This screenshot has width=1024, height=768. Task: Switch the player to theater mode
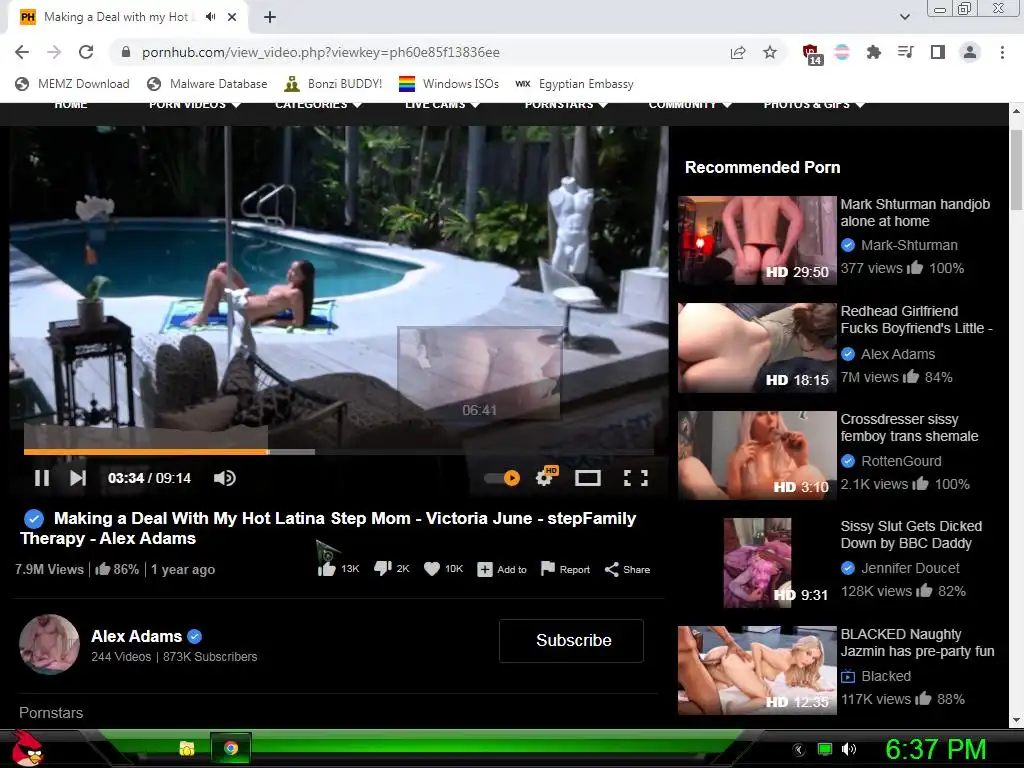(x=588, y=478)
